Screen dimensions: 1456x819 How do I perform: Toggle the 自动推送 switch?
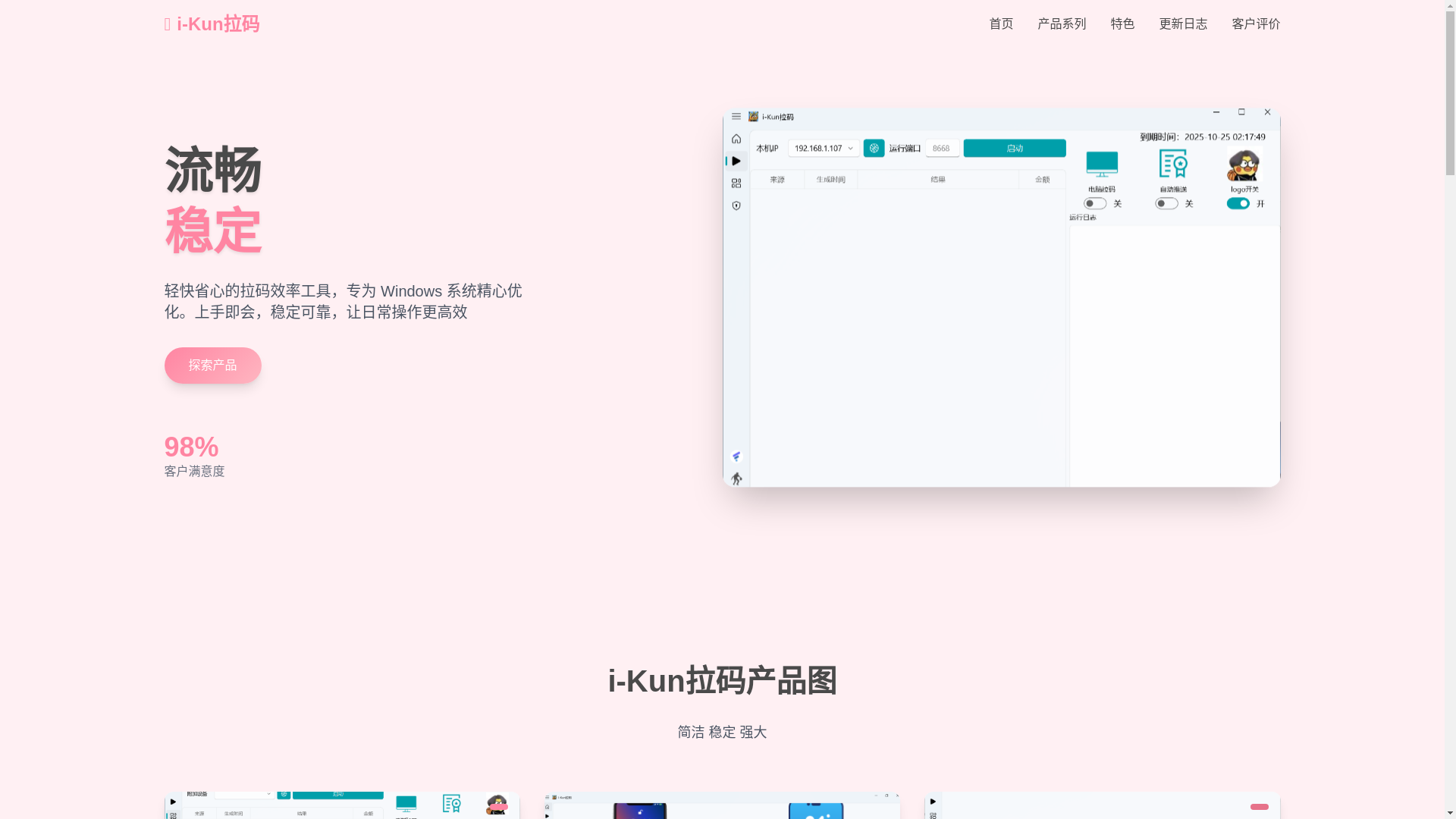click(1166, 203)
